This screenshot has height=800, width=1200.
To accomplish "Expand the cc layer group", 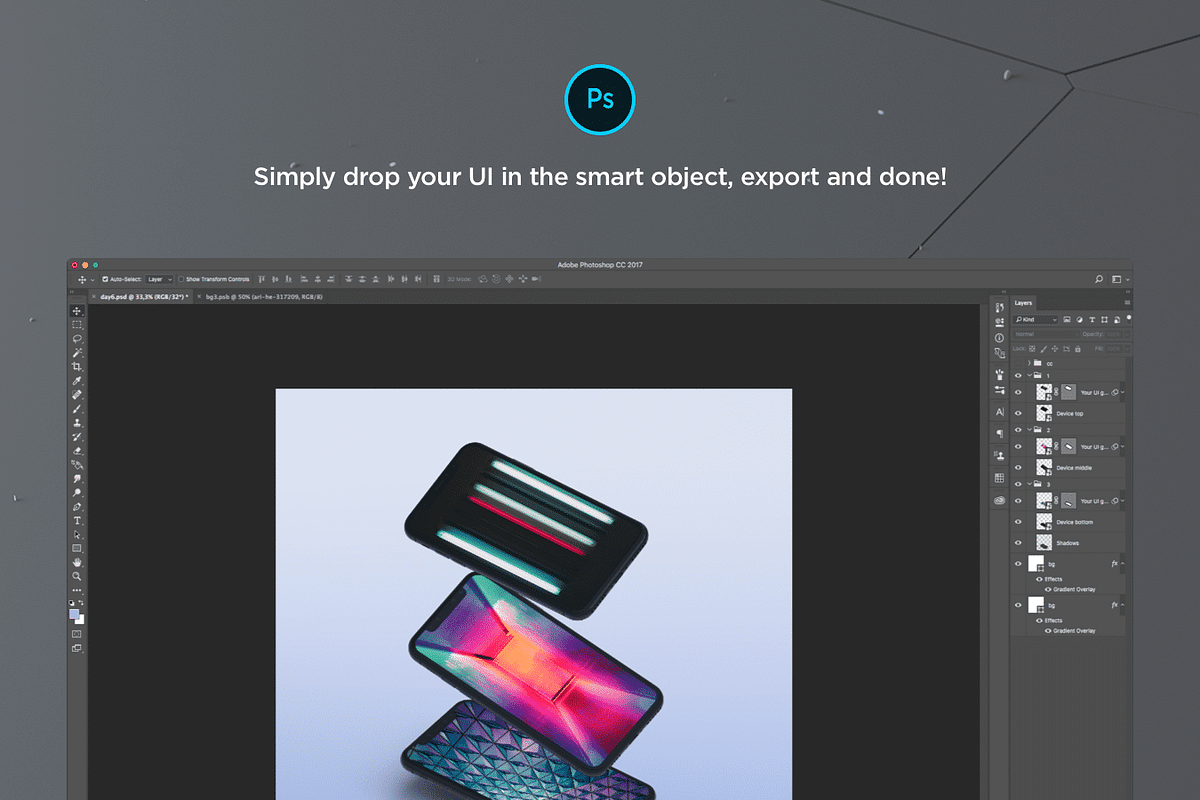I will pyautogui.click(x=1029, y=362).
